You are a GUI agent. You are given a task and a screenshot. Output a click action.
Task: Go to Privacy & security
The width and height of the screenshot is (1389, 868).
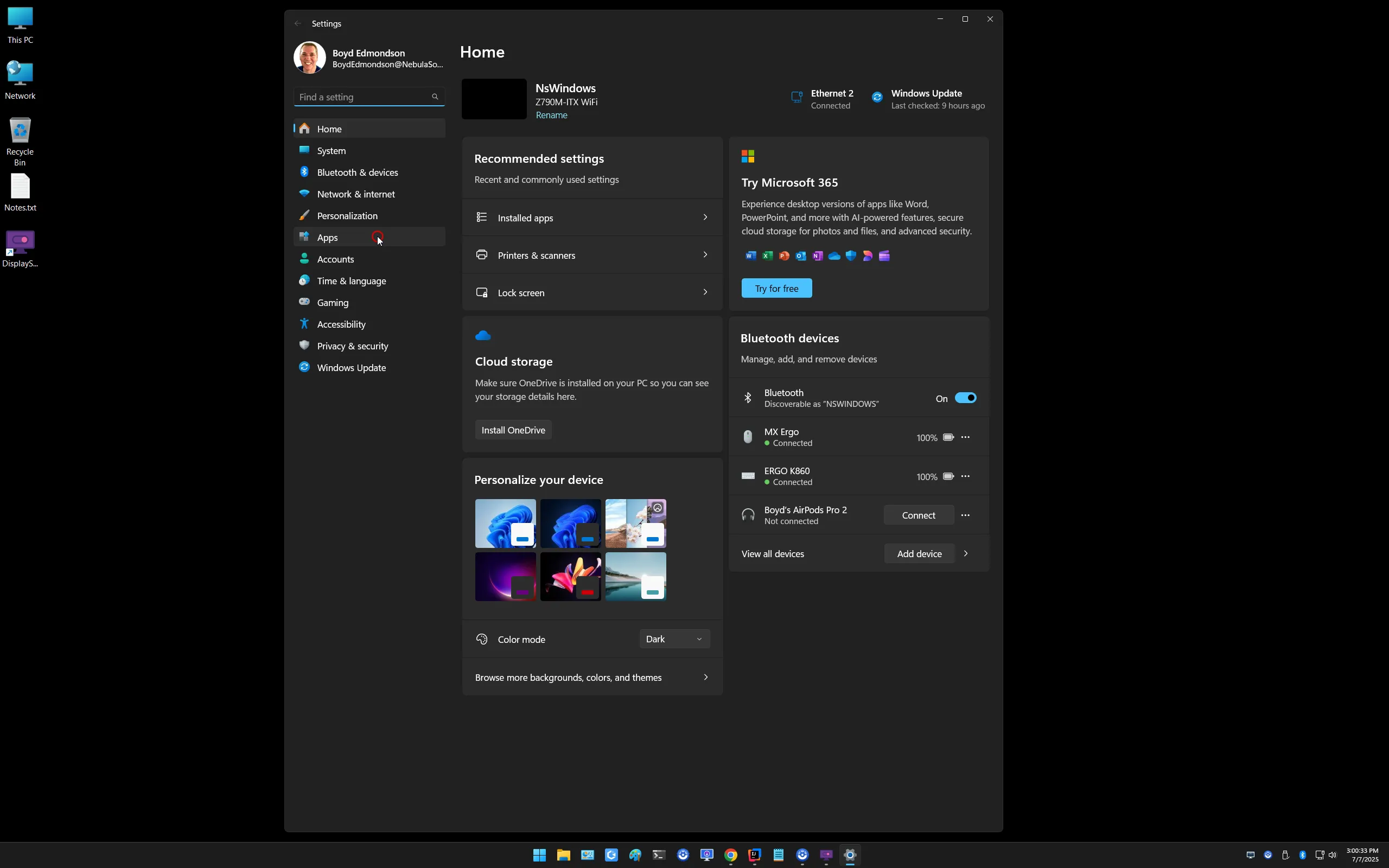(x=369, y=346)
